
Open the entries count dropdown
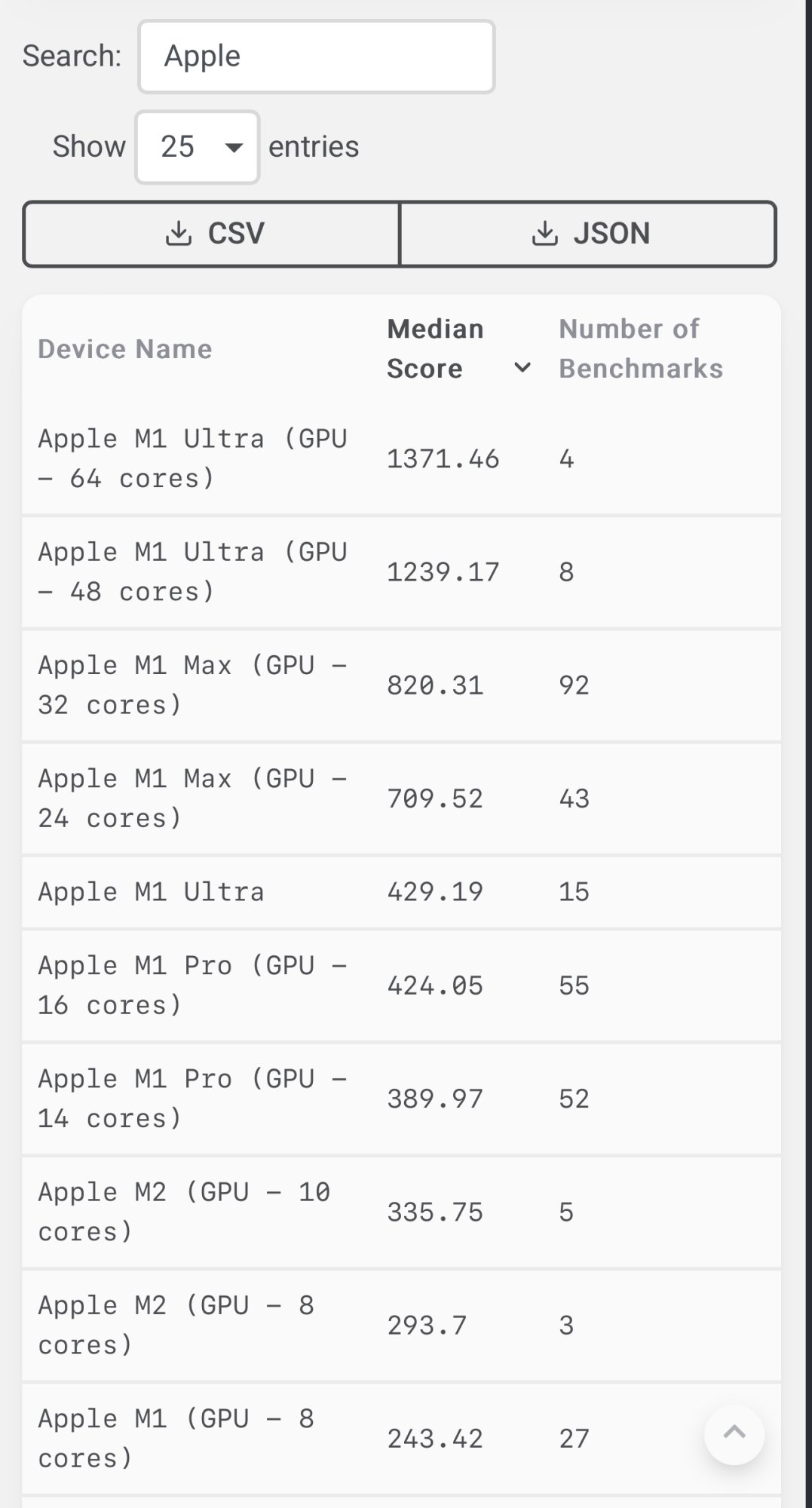pyautogui.click(x=197, y=147)
